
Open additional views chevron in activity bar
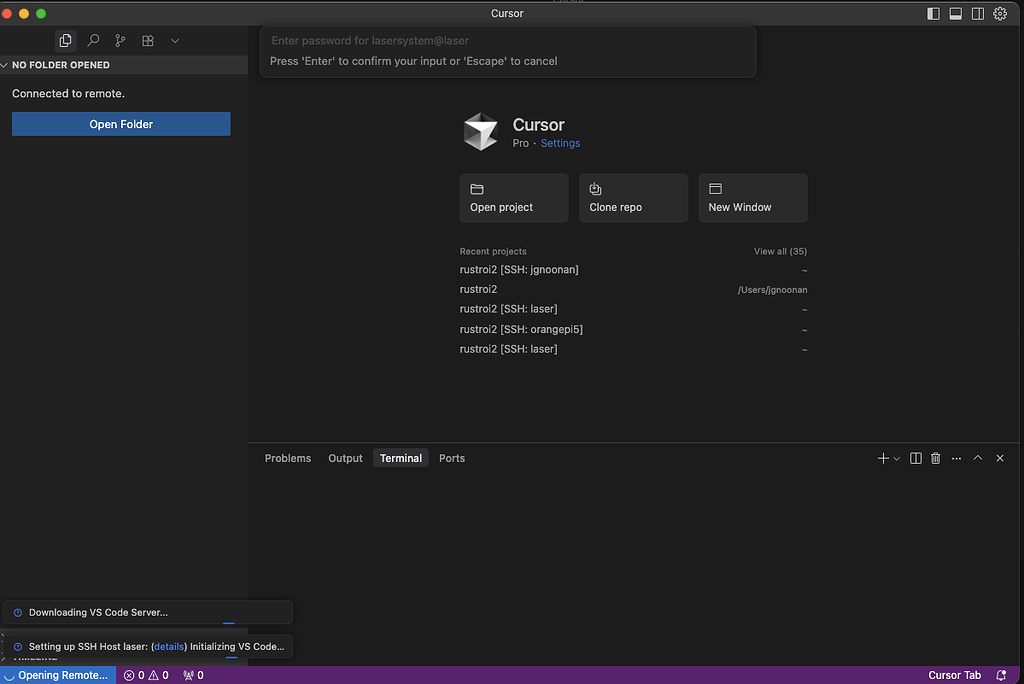click(175, 40)
